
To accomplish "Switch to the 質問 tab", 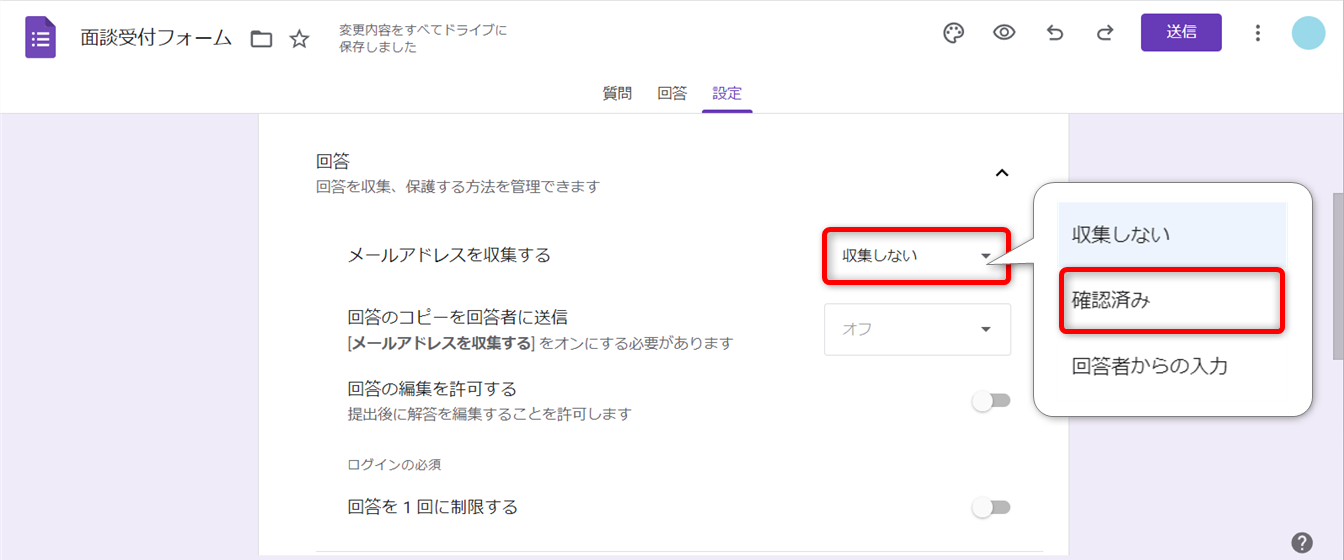I will (x=617, y=94).
